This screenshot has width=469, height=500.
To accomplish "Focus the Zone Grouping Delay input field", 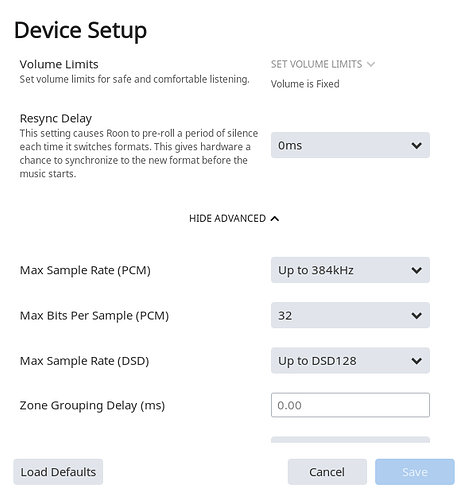I will pos(350,405).
